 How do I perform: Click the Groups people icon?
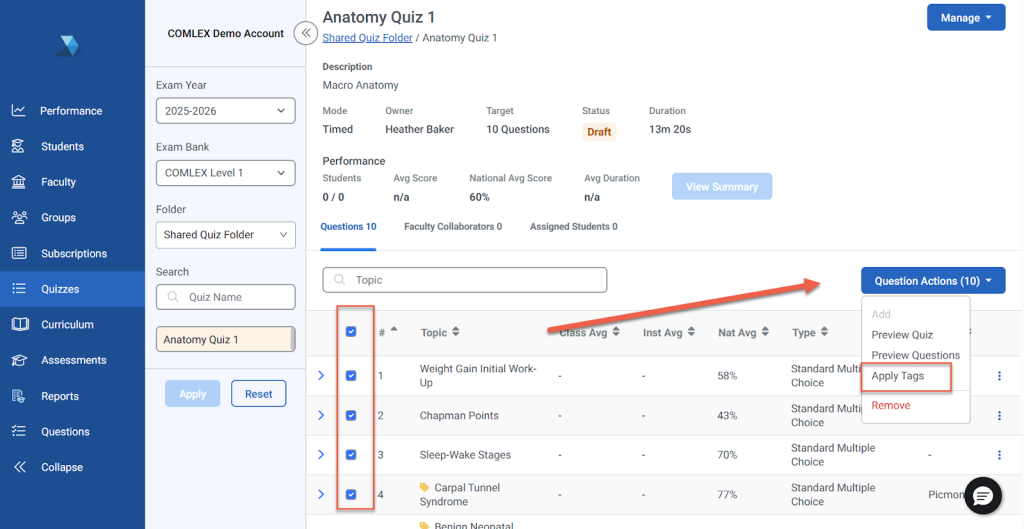coord(19,218)
